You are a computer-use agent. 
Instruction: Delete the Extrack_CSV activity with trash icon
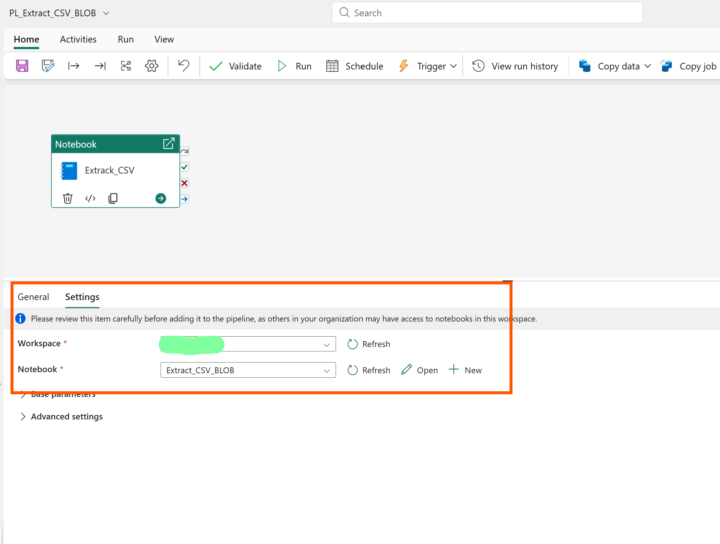tap(68, 198)
